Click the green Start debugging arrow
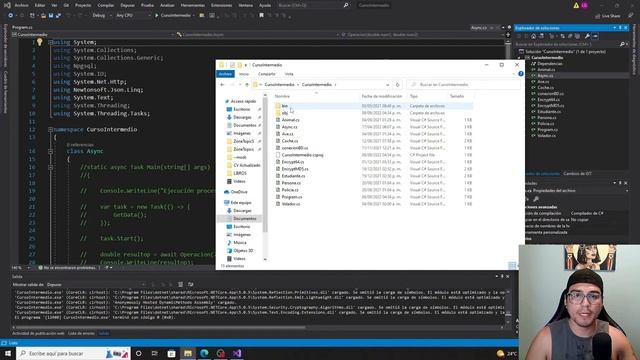Viewport: 640px width, 360px height. pos(157,16)
